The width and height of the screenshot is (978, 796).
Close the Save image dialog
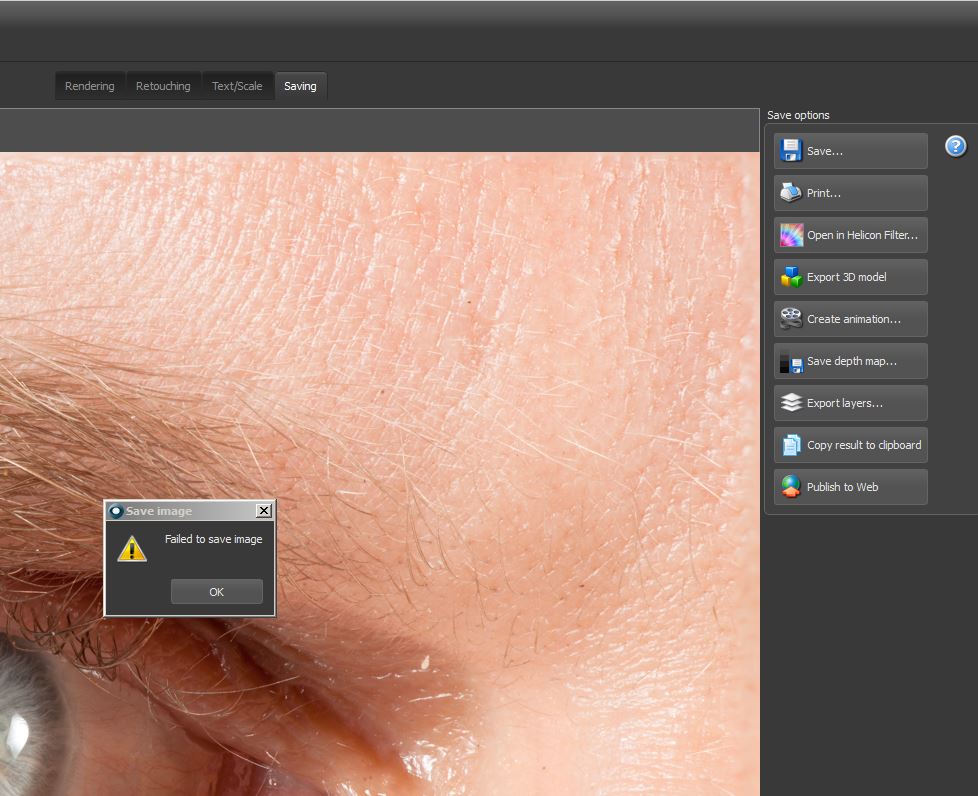point(264,511)
